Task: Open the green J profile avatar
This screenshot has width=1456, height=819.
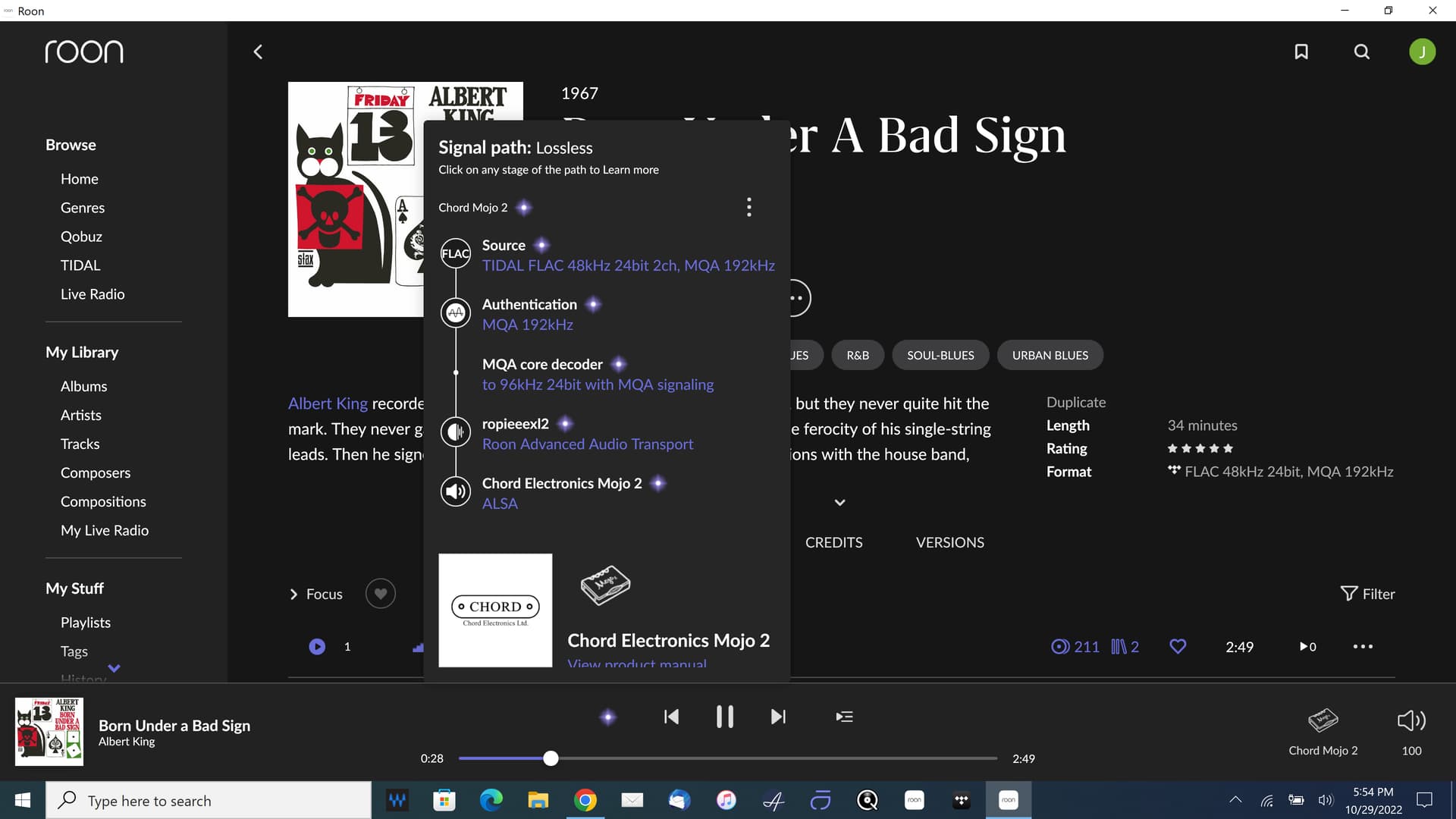Action: (x=1422, y=52)
